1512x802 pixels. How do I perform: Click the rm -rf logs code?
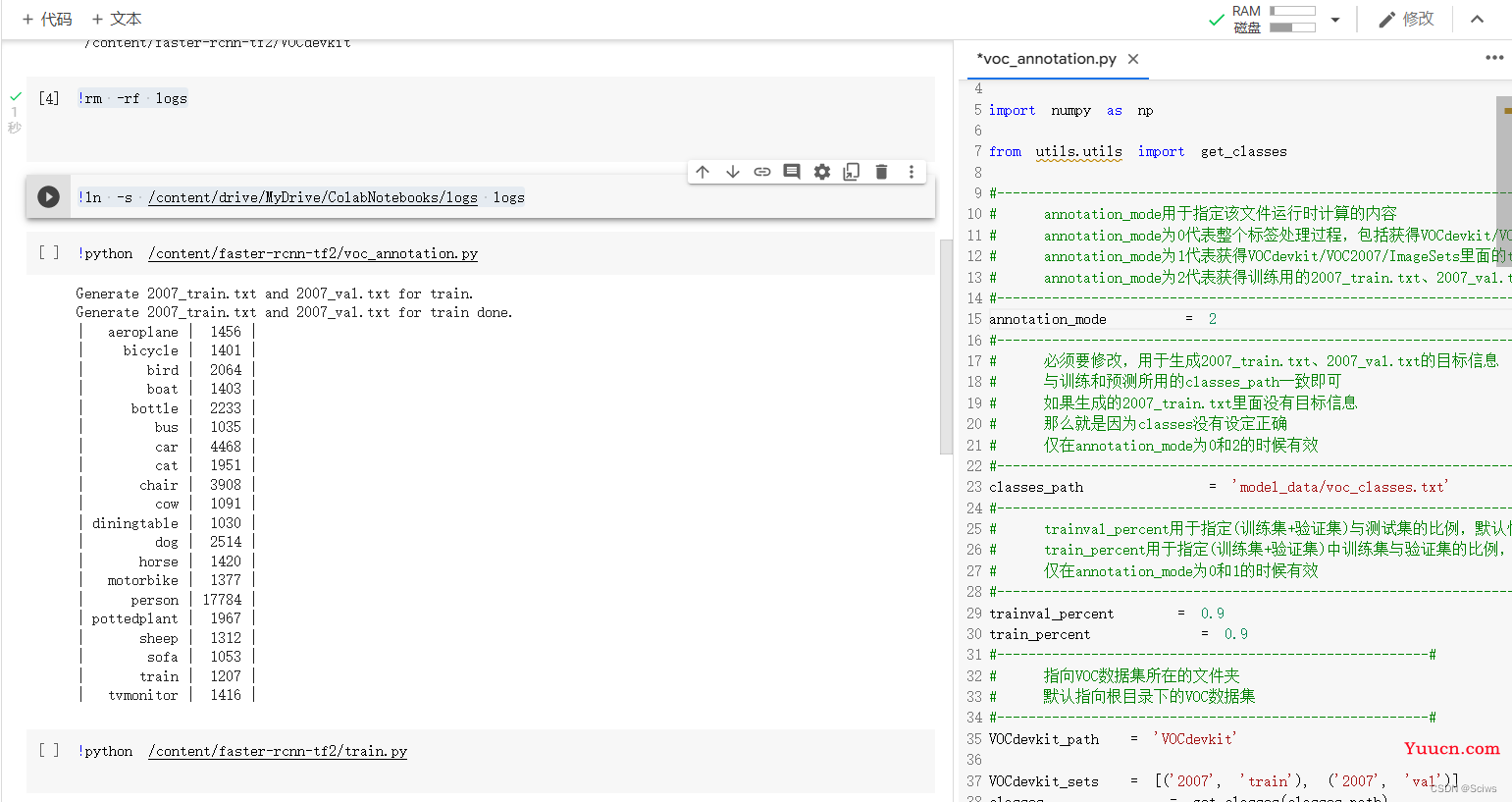coord(132,98)
